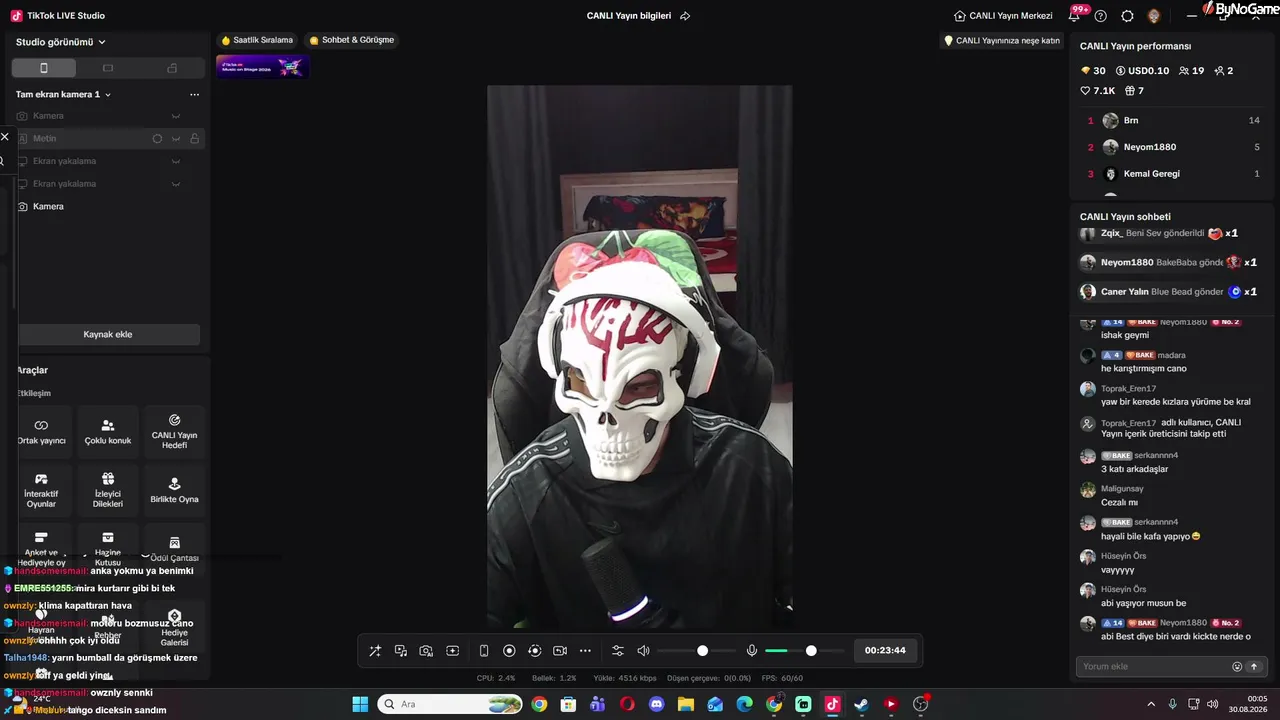
Task: Open the effects magic wand tool
Action: pyautogui.click(x=375, y=651)
